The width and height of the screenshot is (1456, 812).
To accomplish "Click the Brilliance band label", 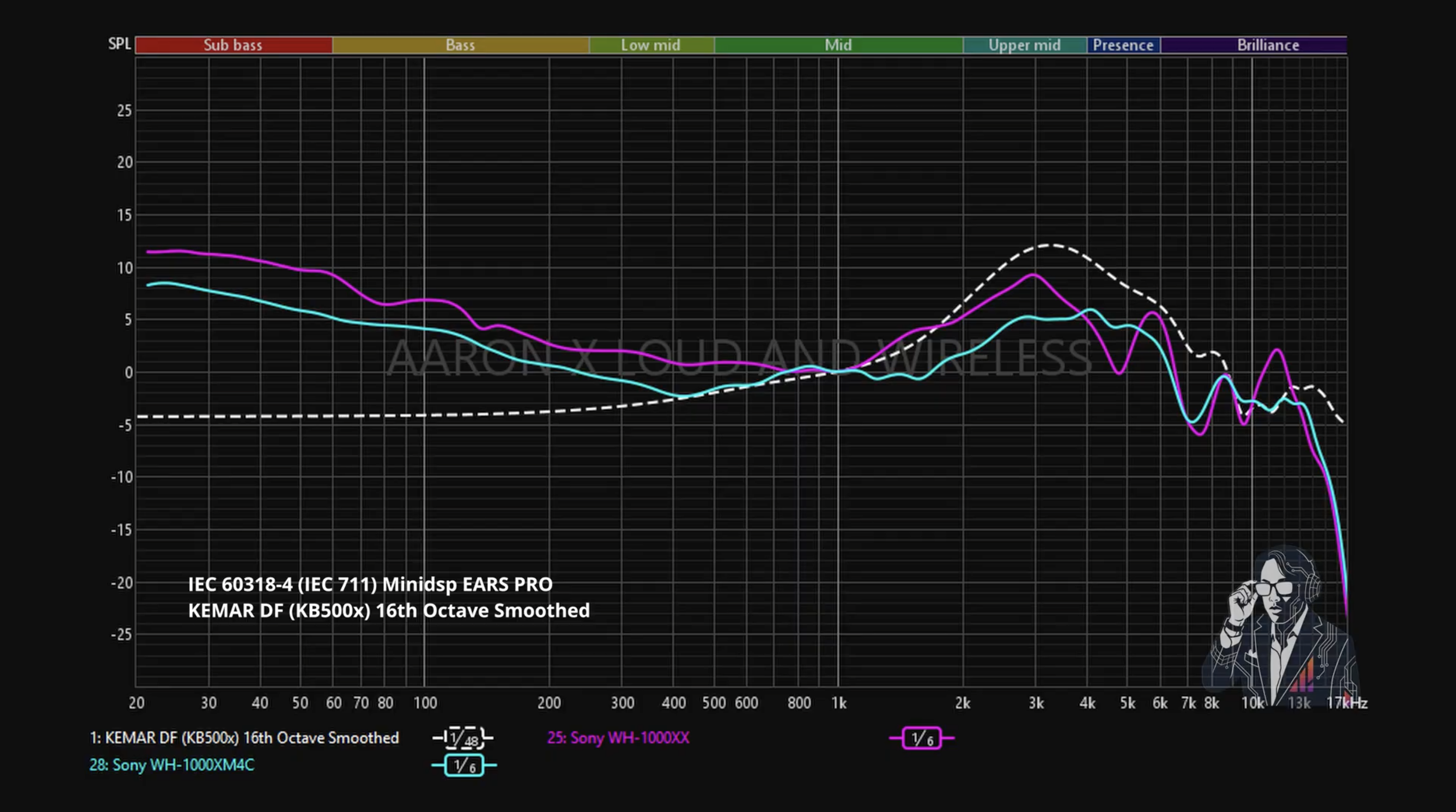I will [x=1268, y=45].
